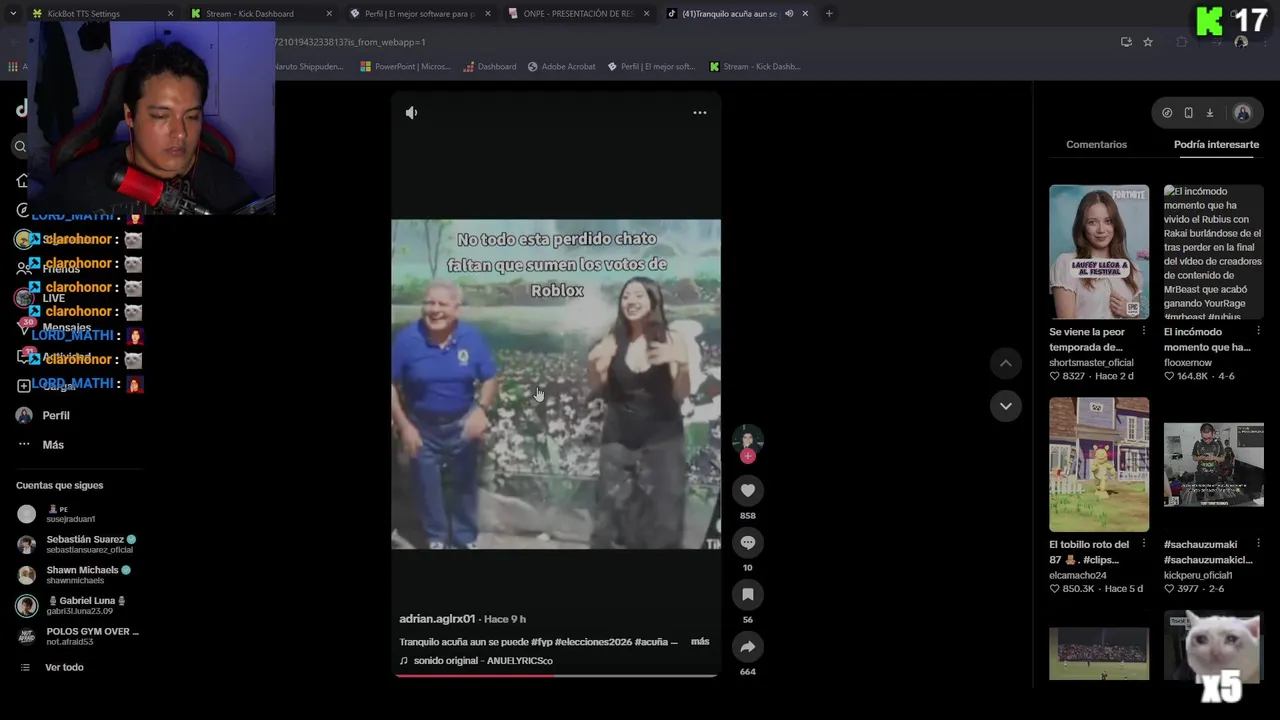Close the ONPE - PRESENTACIÓN tab
This screenshot has width=1280, height=720.
coord(646,14)
